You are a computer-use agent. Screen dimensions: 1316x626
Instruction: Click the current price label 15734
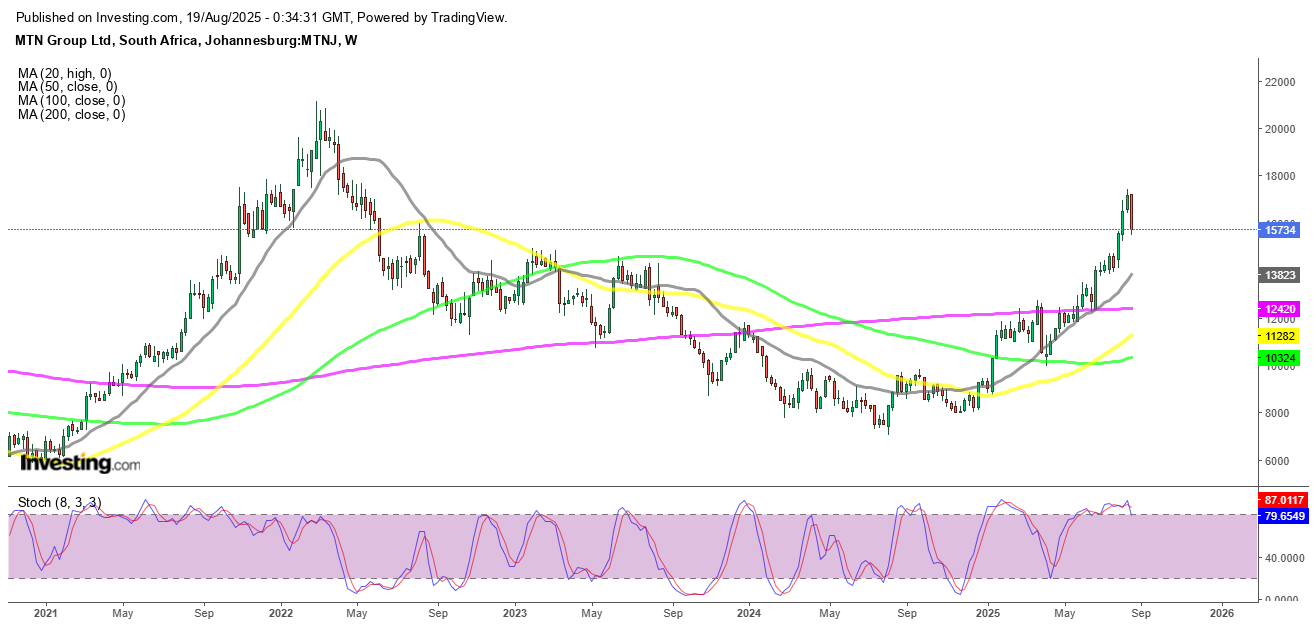pyautogui.click(x=1281, y=230)
